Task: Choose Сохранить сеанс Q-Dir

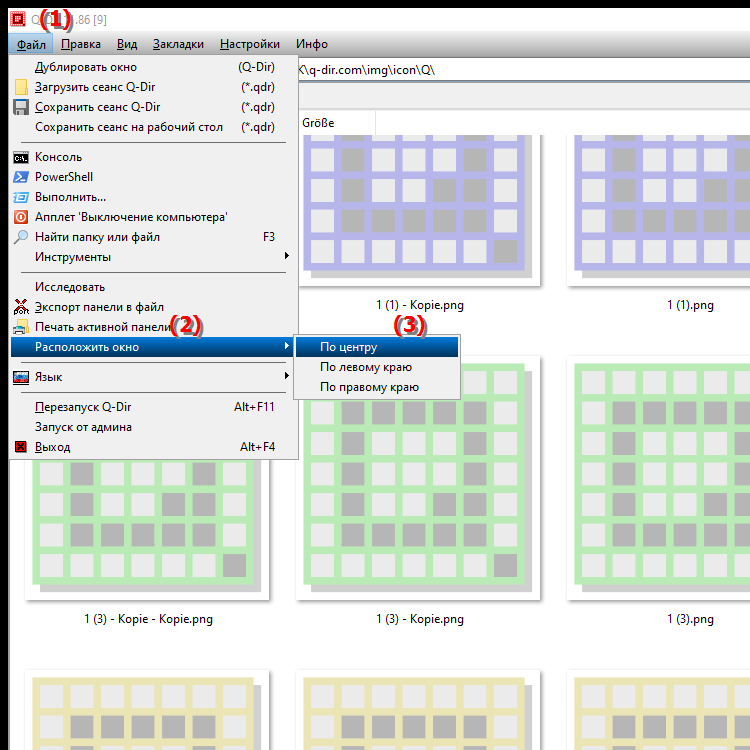Action: (x=153, y=107)
